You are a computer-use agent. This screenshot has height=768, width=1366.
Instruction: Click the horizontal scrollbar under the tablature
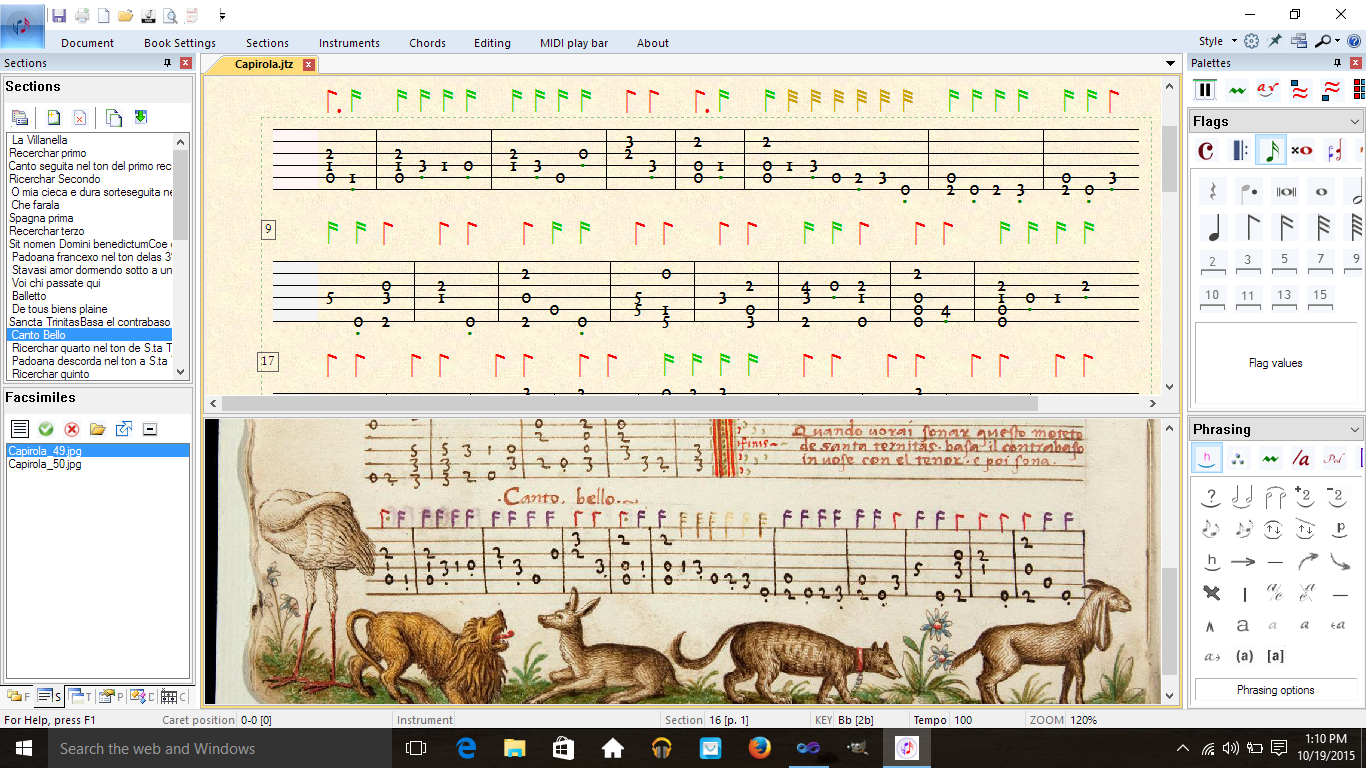[630, 404]
